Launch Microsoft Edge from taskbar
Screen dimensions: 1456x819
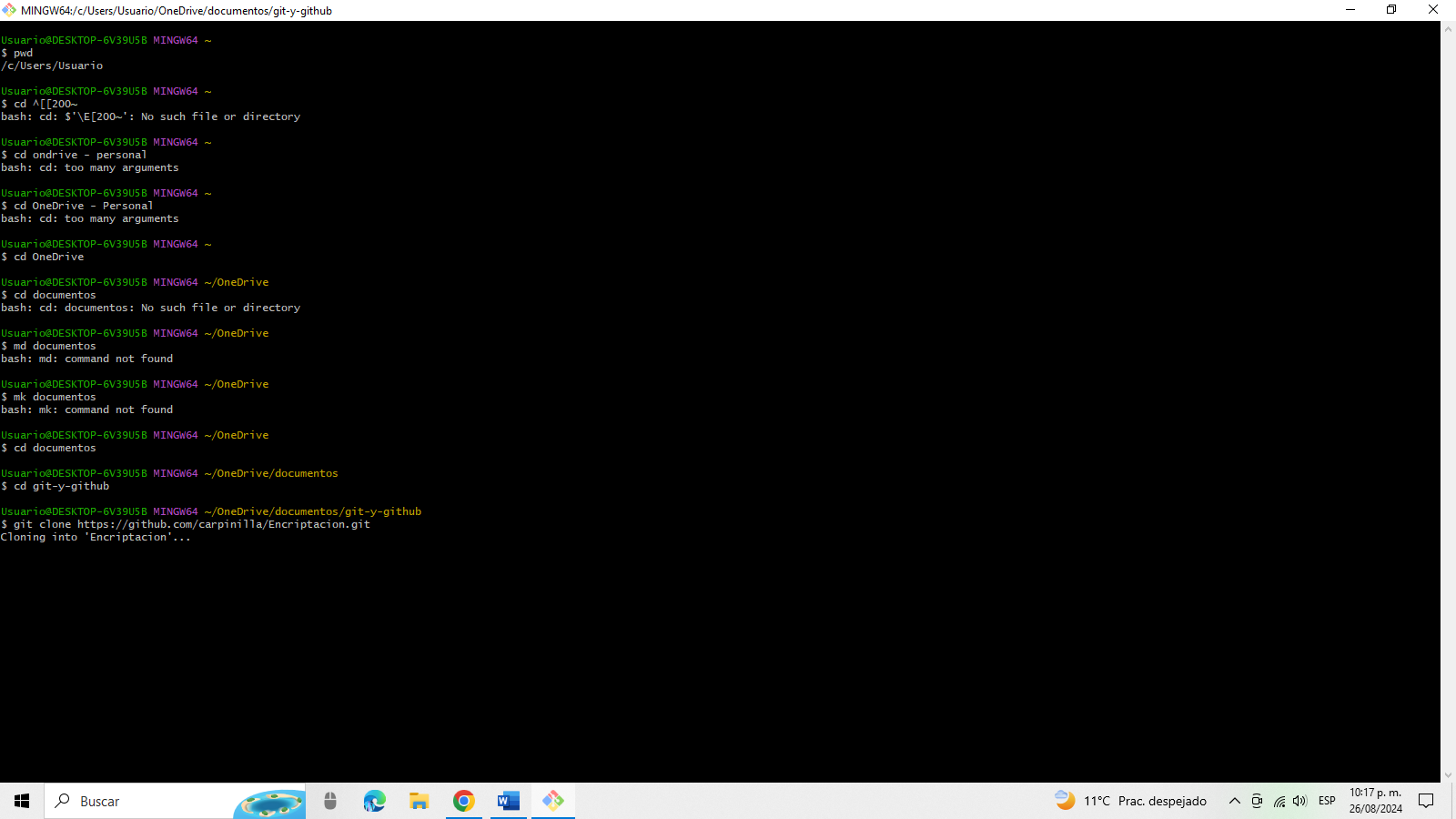point(374,801)
